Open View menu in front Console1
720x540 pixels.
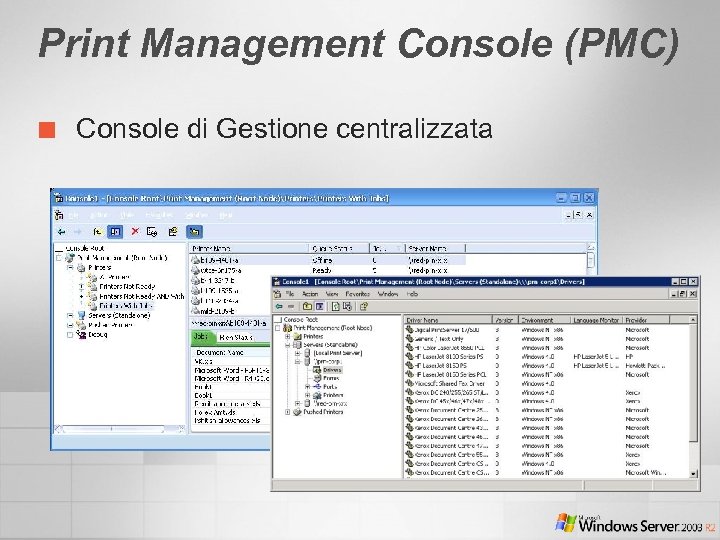coord(332,294)
